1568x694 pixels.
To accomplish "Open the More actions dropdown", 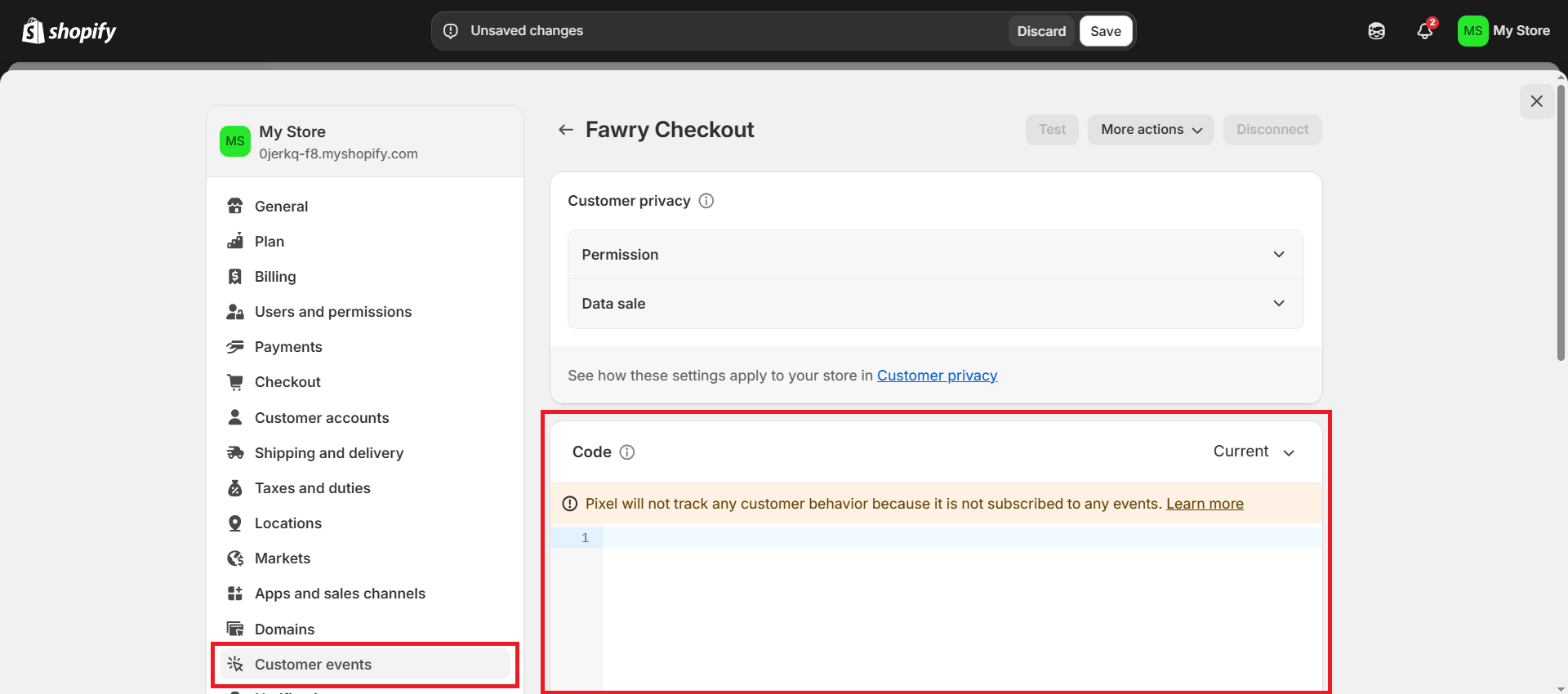I will click(x=1151, y=130).
